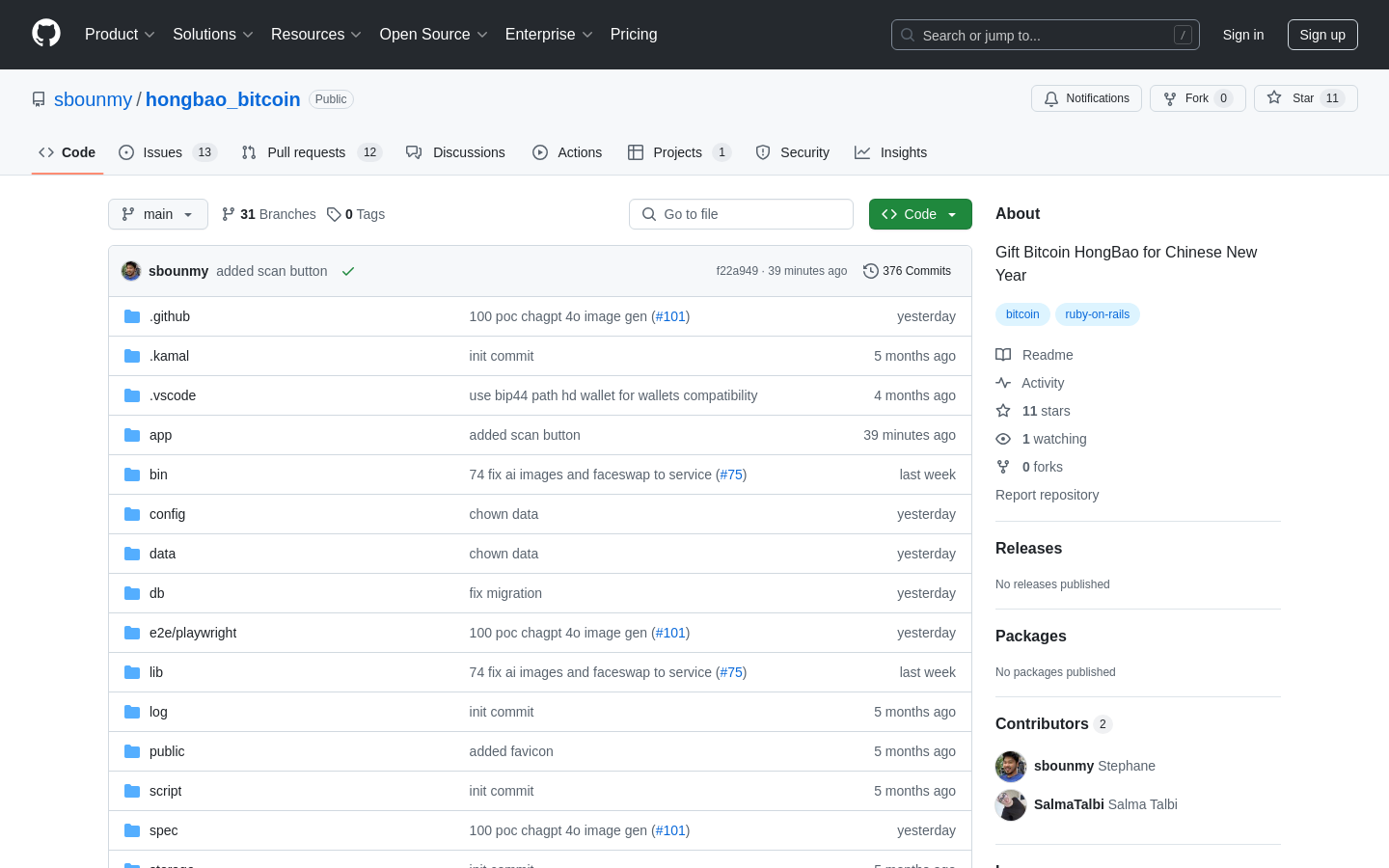Image resolution: width=1389 pixels, height=868 pixels.
Task: Open the Releases section heading link
Action: click(x=1028, y=548)
